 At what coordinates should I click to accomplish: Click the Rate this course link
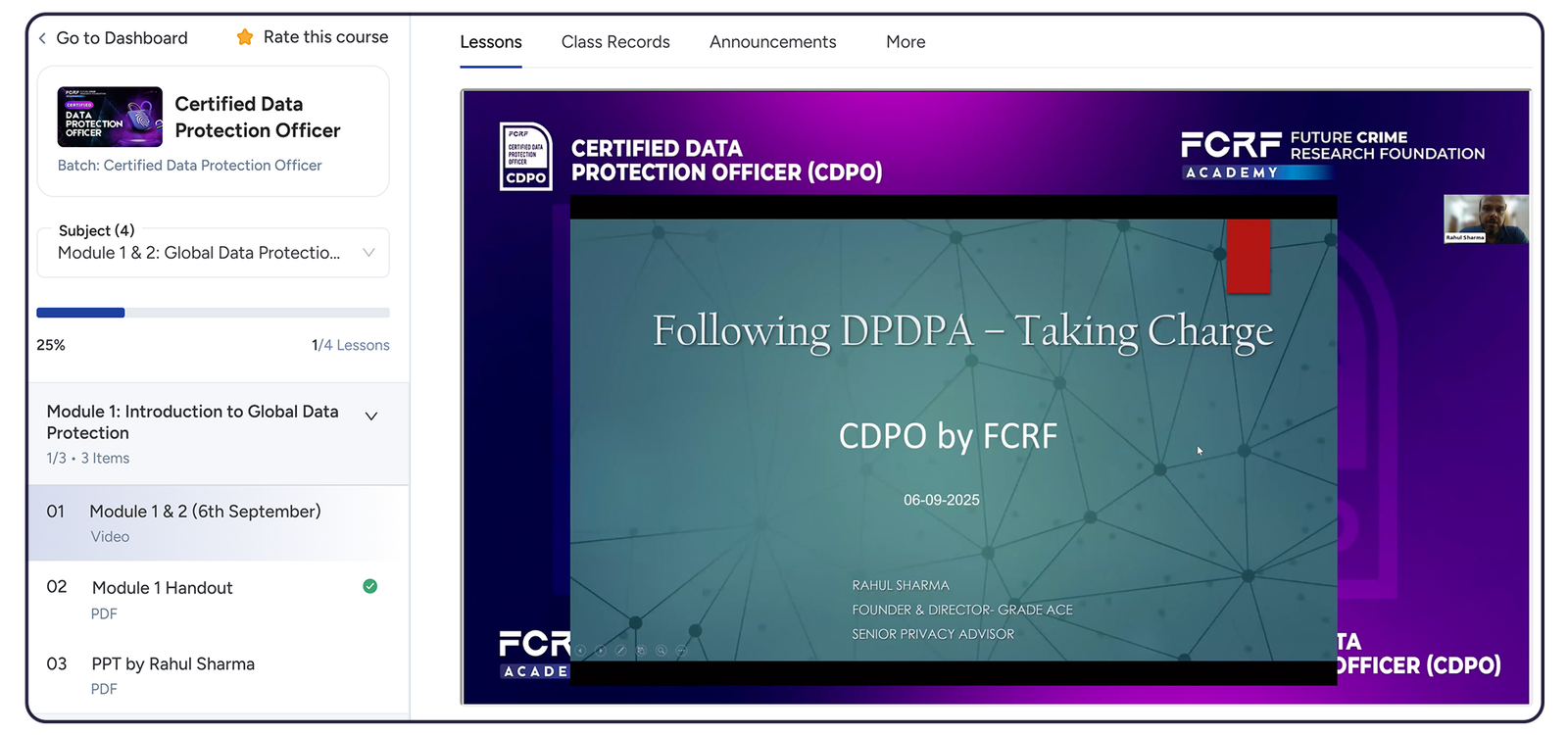(325, 37)
